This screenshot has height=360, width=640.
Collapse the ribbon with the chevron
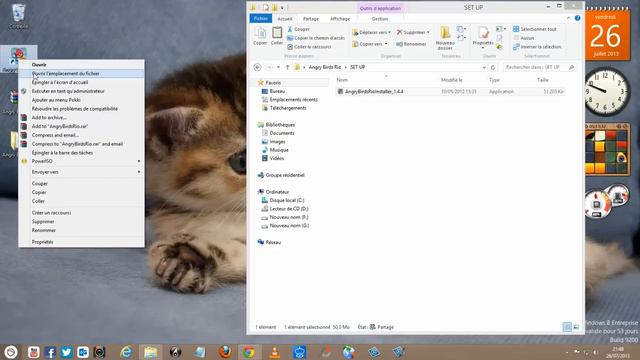click(x=568, y=18)
